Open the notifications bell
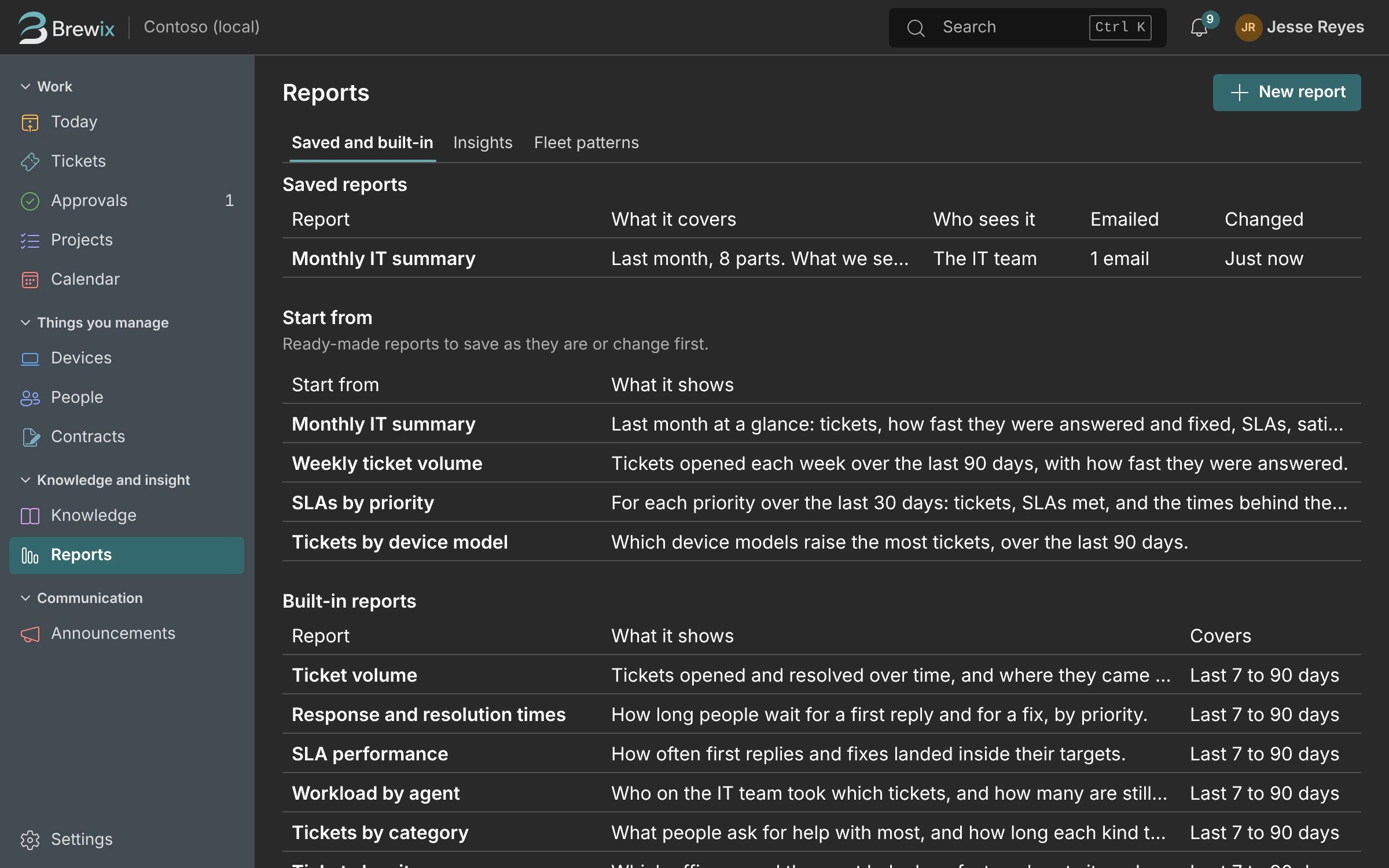 [1199, 27]
